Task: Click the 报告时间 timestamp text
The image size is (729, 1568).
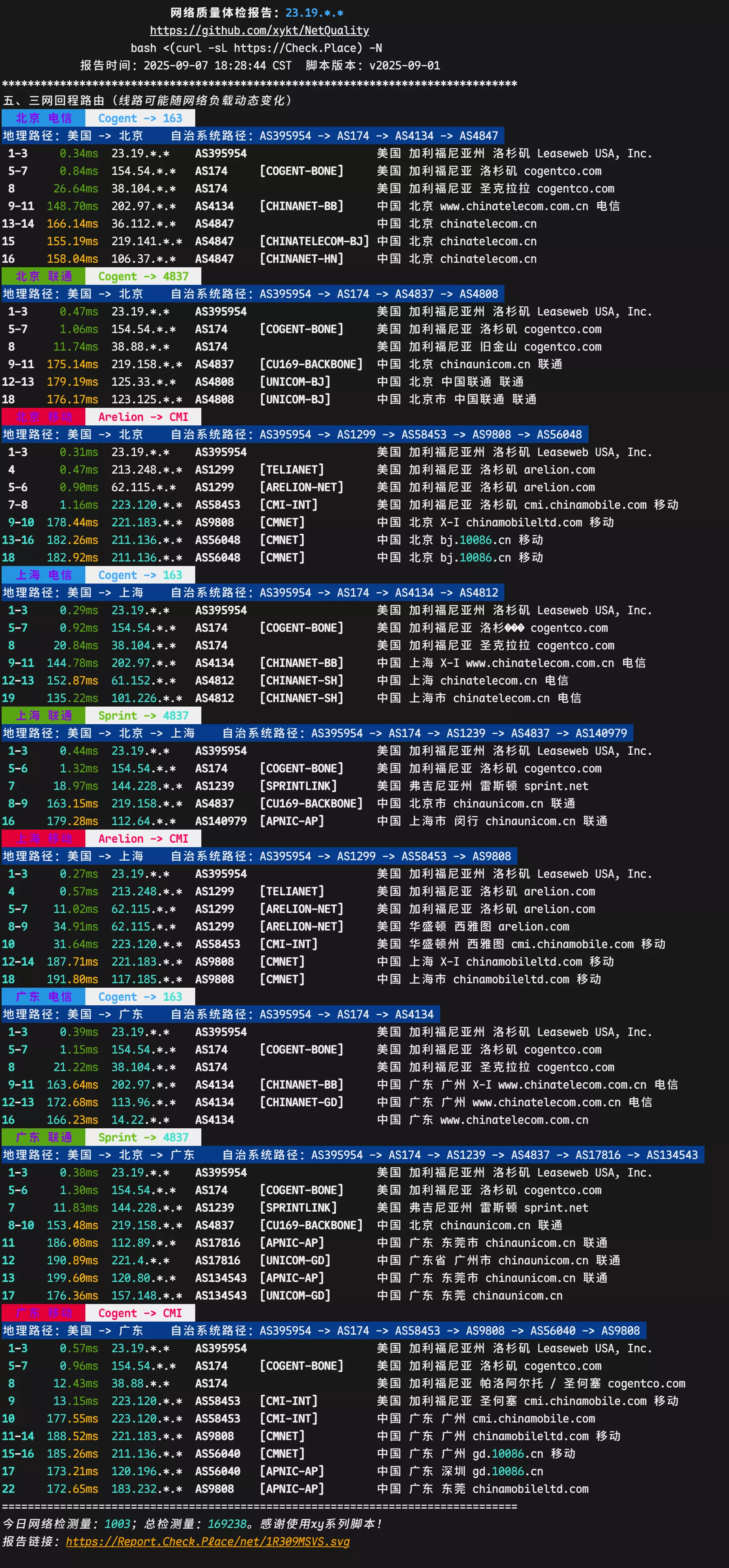Action: tap(183, 65)
